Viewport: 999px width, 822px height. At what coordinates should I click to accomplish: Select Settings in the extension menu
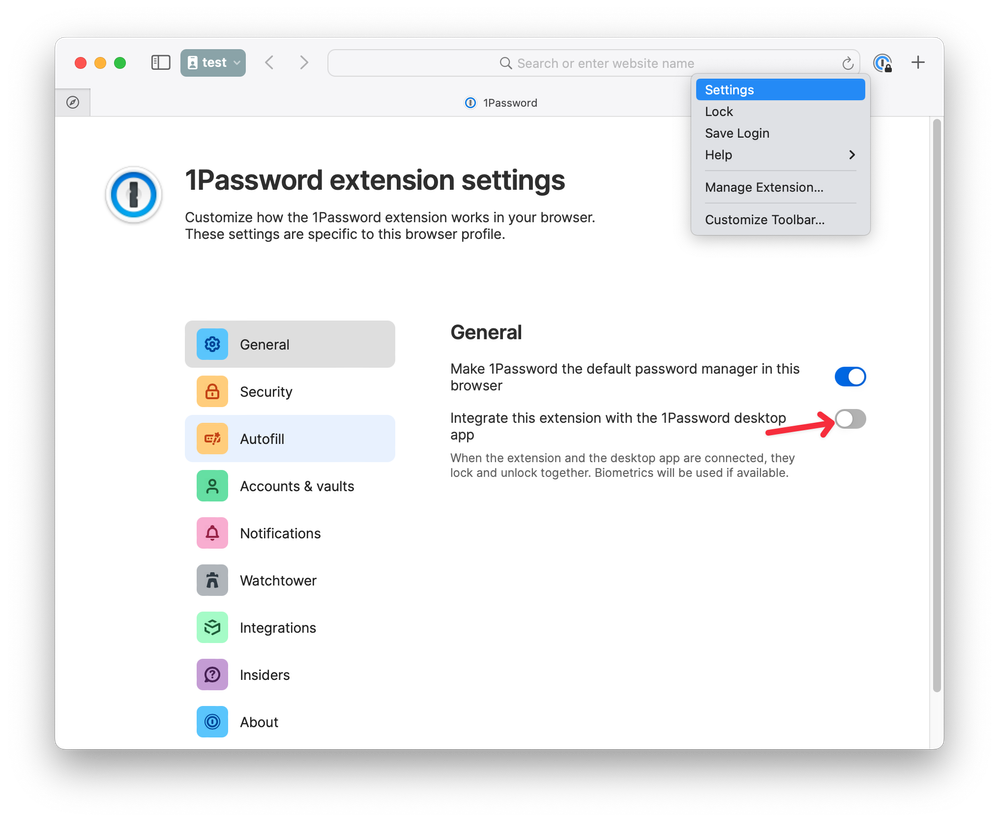coord(780,90)
